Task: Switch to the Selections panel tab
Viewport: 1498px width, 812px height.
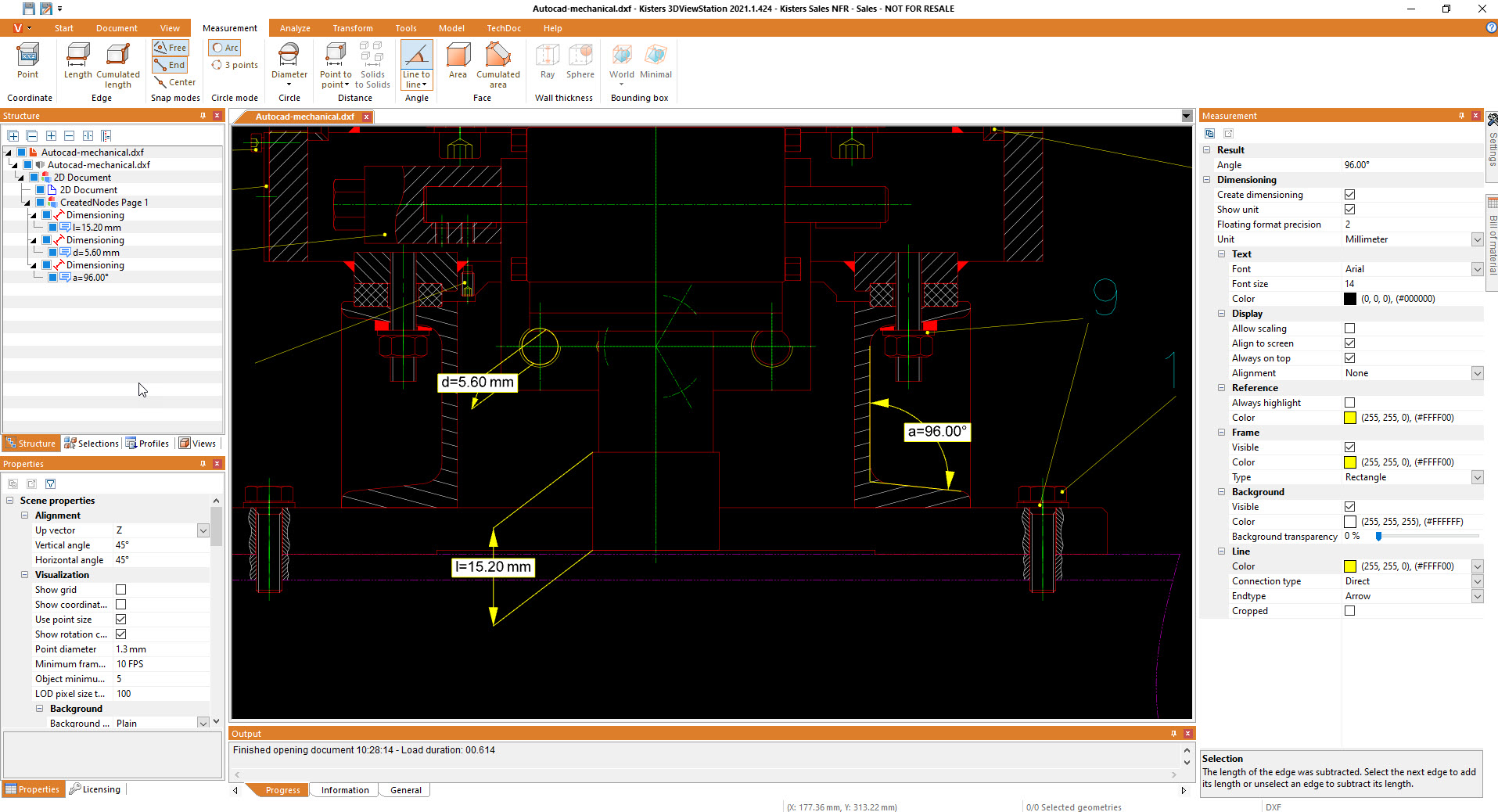Action: tap(92, 444)
